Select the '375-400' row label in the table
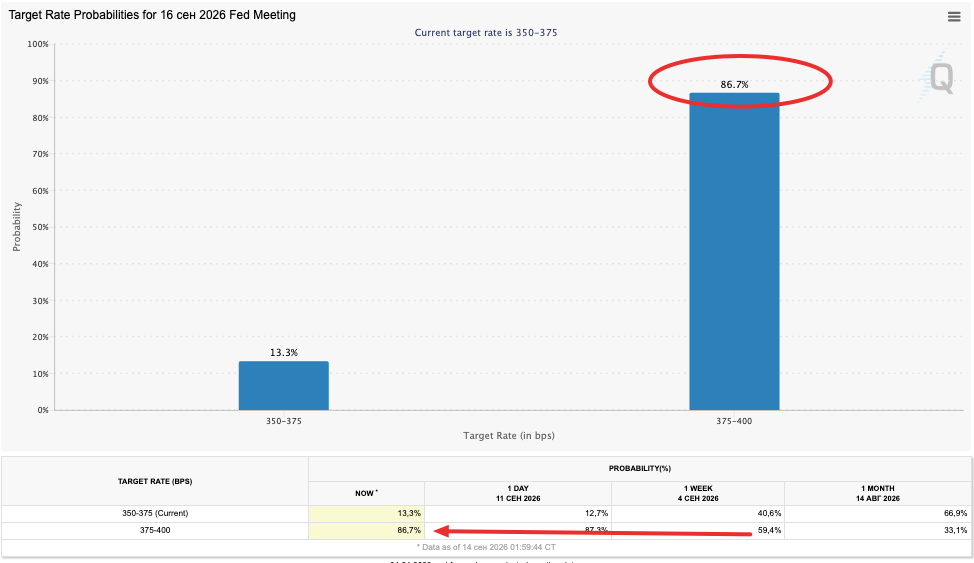Screen dimensions: 974x563 [x=155, y=530]
